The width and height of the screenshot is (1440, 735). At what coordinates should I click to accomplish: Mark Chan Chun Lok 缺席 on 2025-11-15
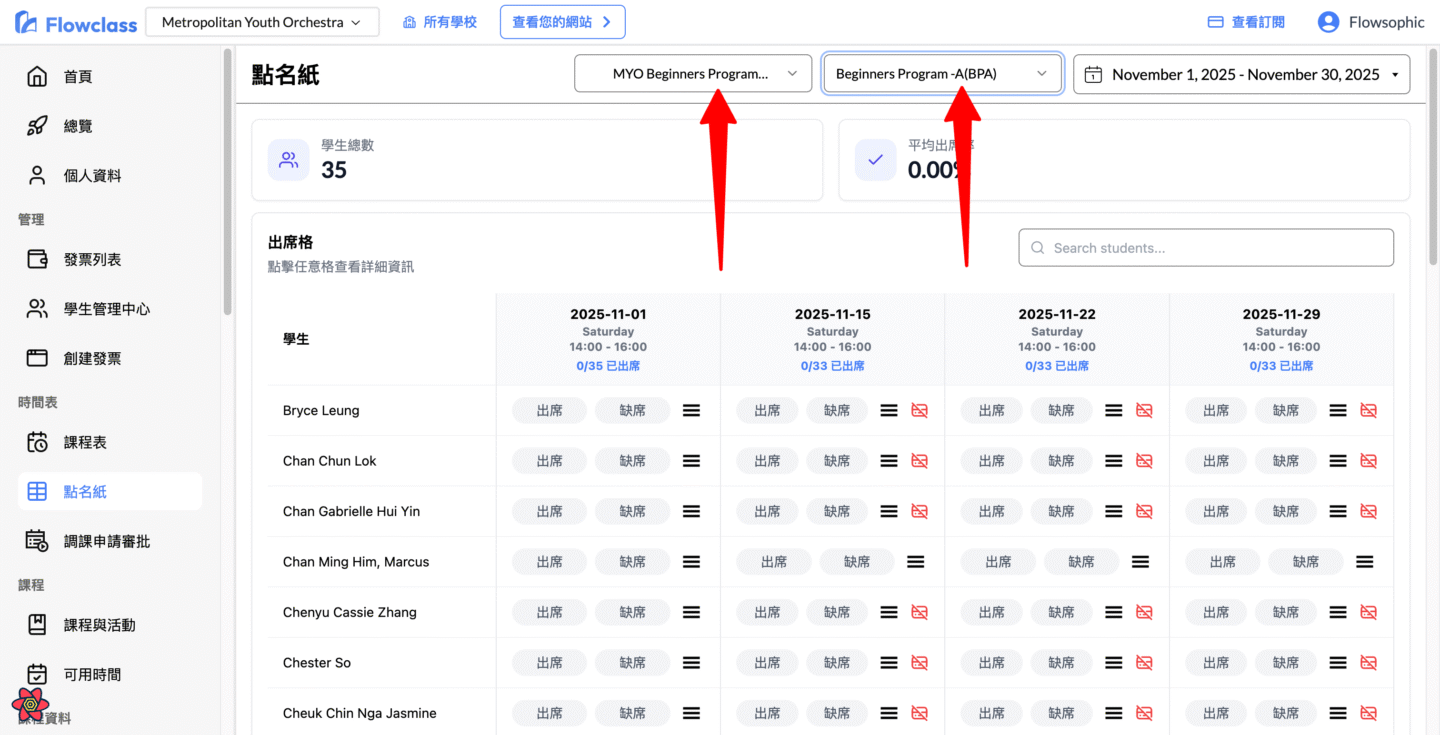[x=837, y=461]
